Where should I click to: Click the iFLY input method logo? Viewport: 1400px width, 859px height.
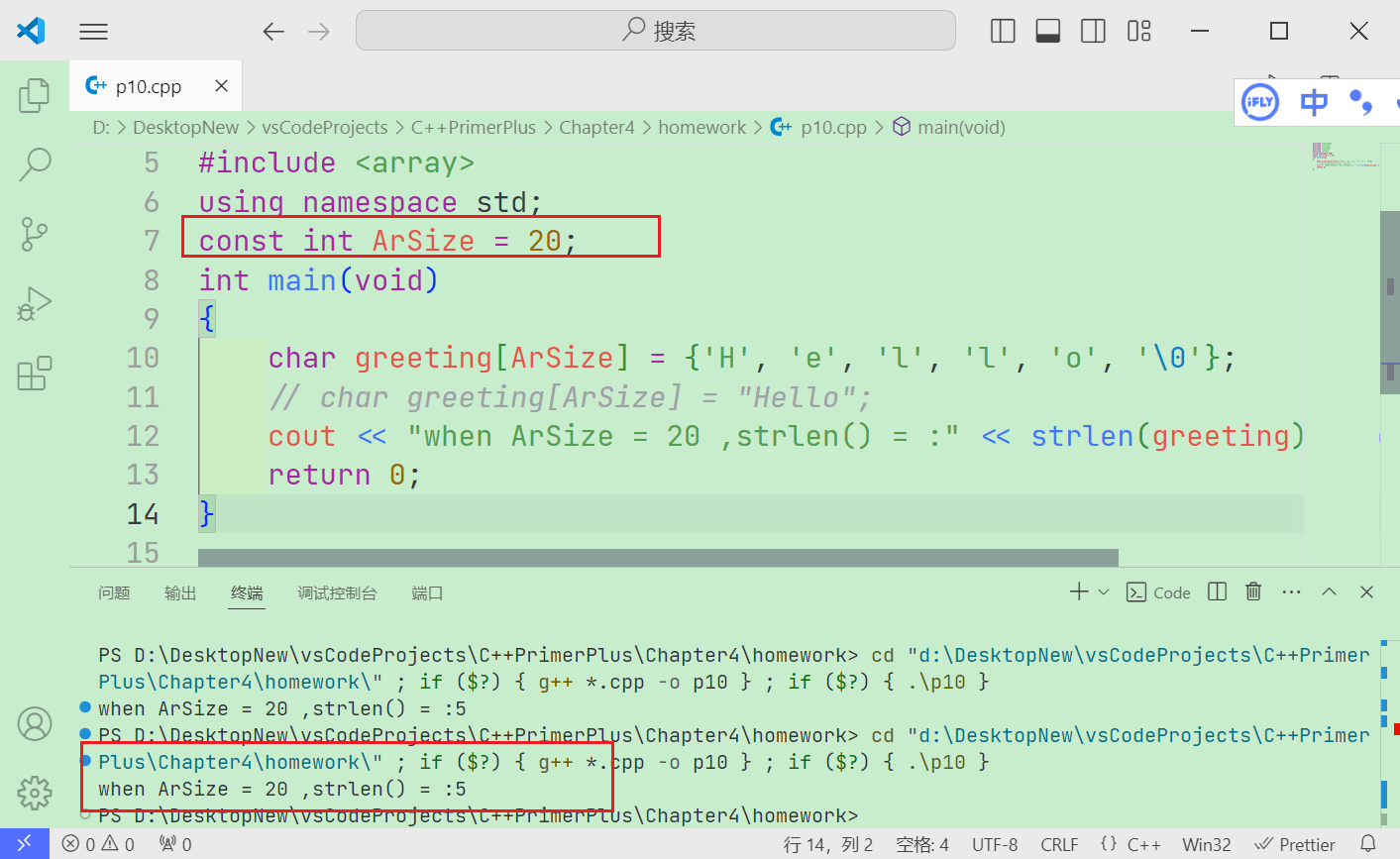1260,102
